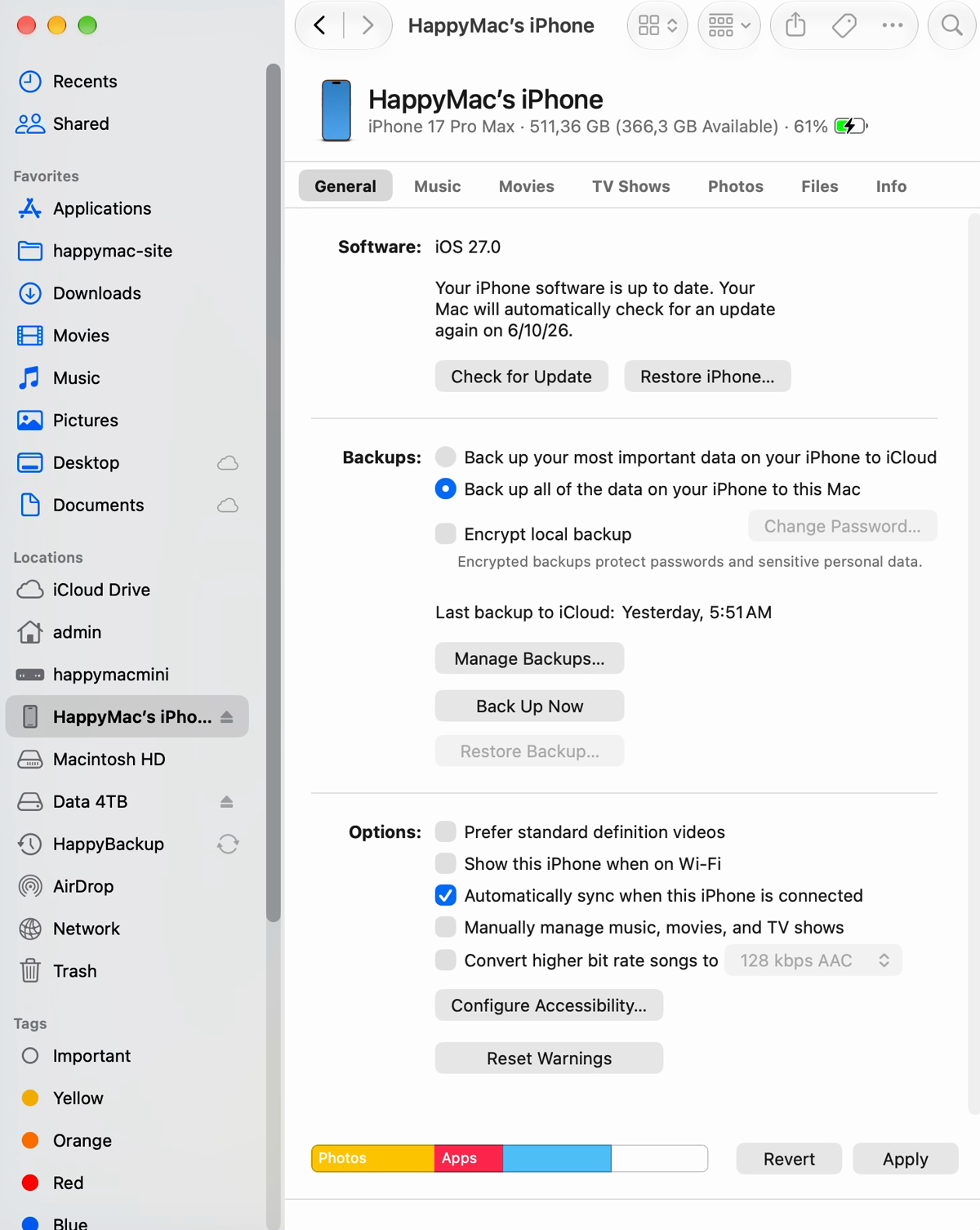Click the tag icon in toolbar
The height and width of the screenshot is (1230, 980).
click(x=844, y=25)
